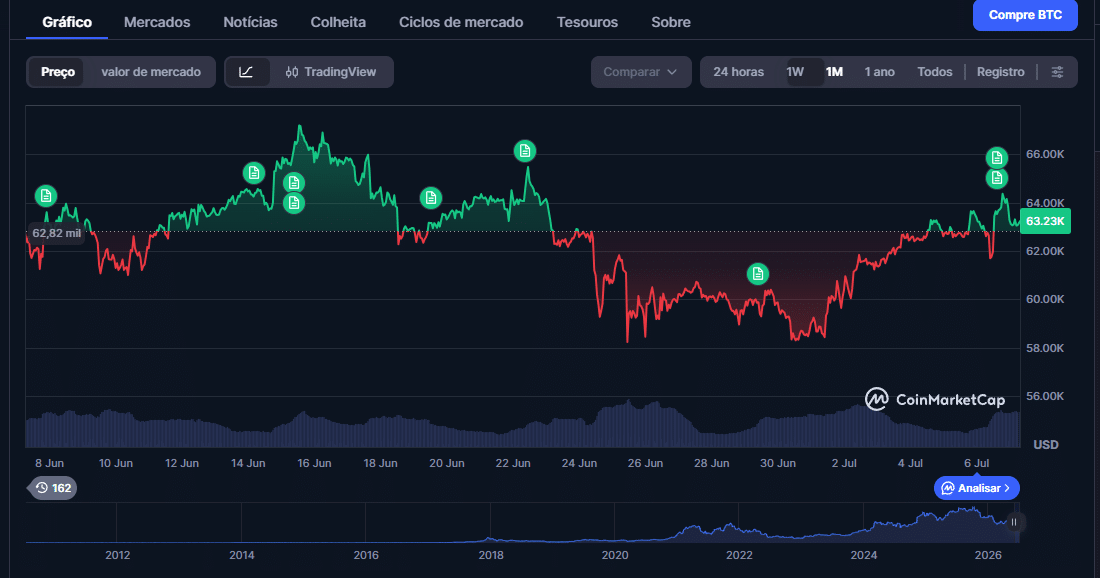Select 24 horas time range
This screenshot has height=578, width=1100.
739,72
